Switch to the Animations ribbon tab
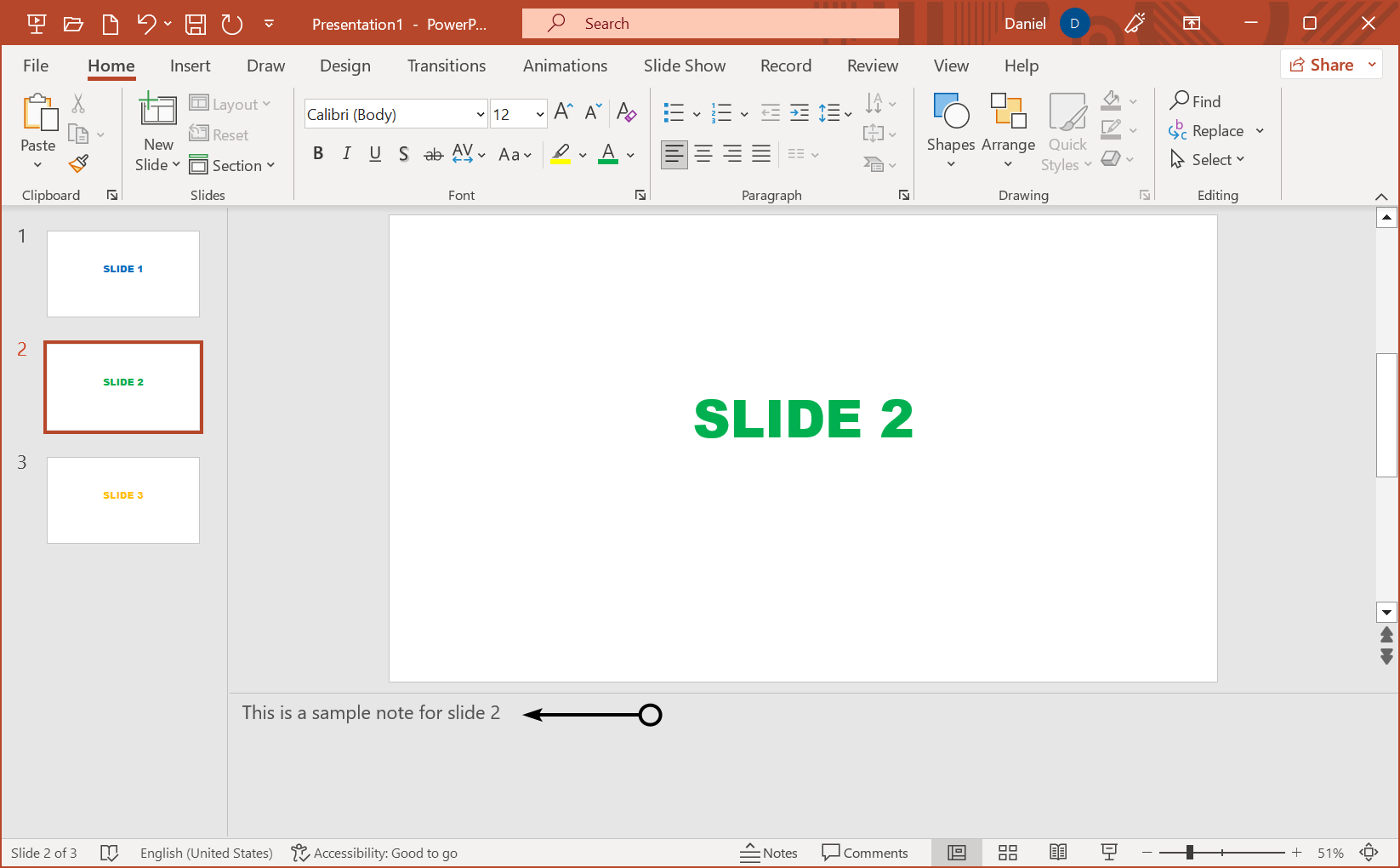 pyautogui.click(x=565, y=65)
